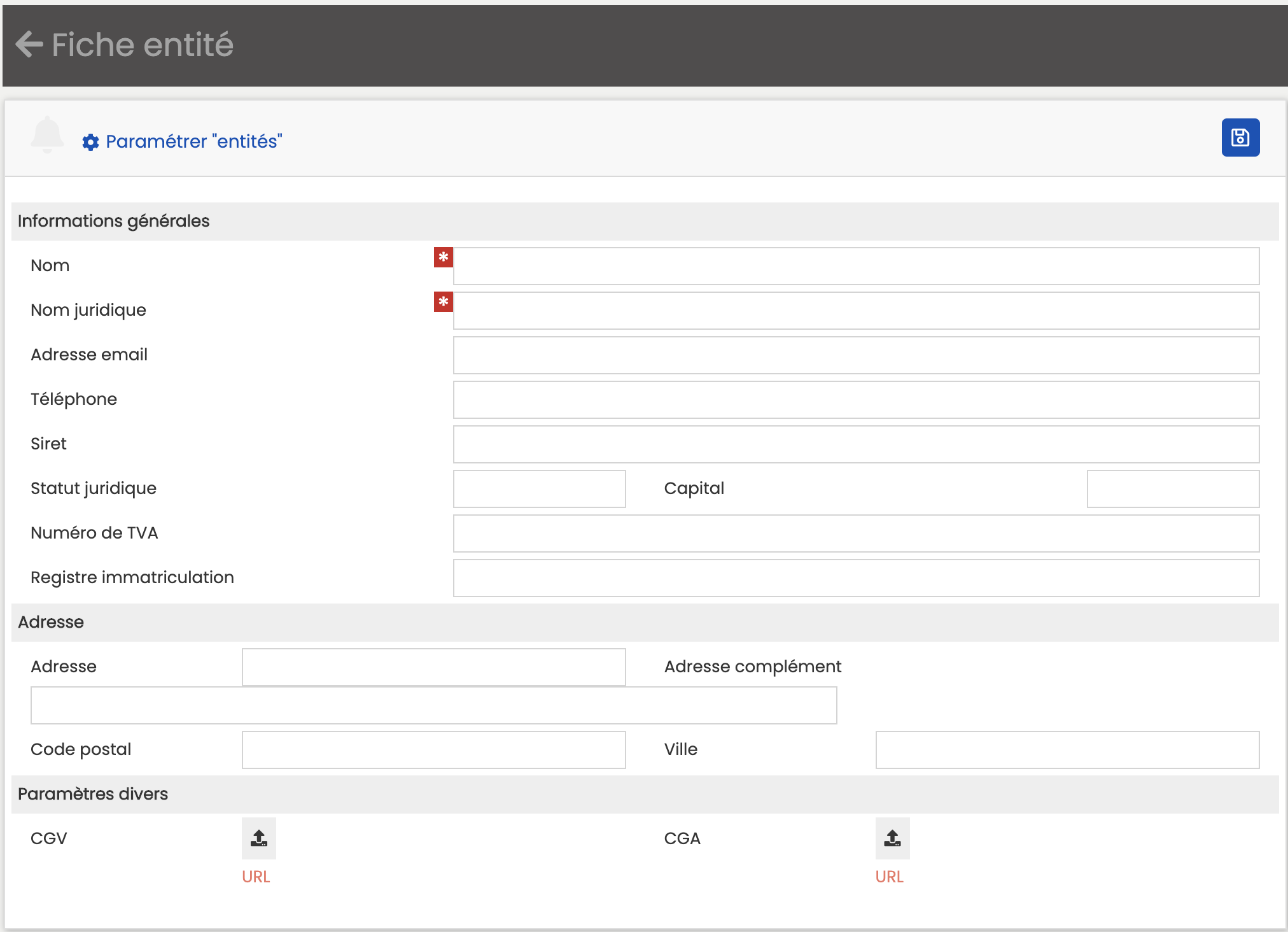Viewport: 1288px width, 932px height.
Task: Focus the Numéro de TVA field
Action: pos(856,533)
